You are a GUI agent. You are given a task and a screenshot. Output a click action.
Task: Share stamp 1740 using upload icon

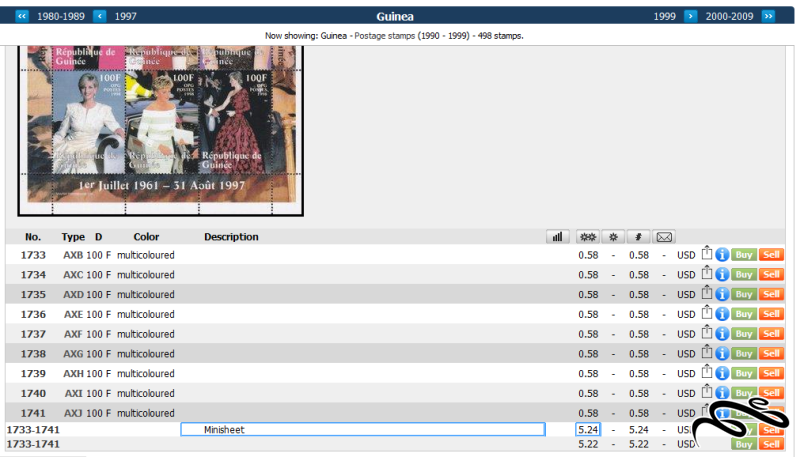coord(707,392)
